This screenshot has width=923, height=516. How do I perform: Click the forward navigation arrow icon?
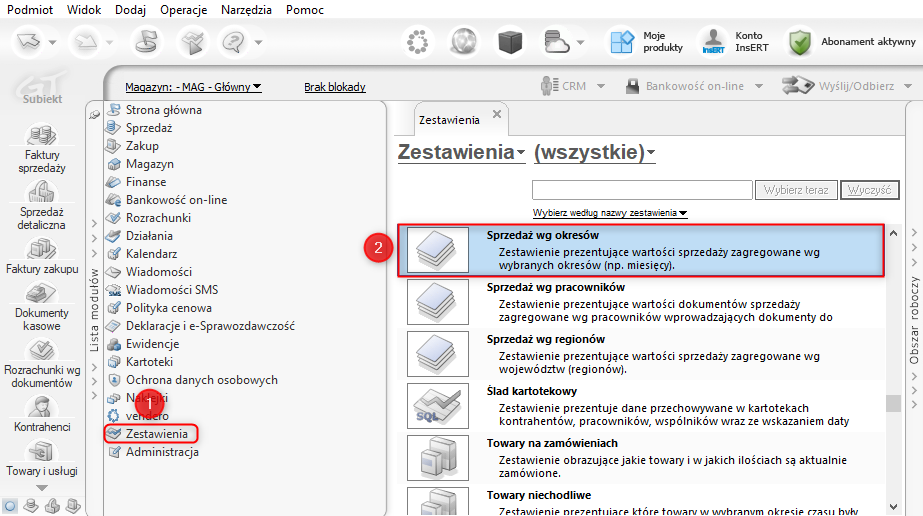86,42
